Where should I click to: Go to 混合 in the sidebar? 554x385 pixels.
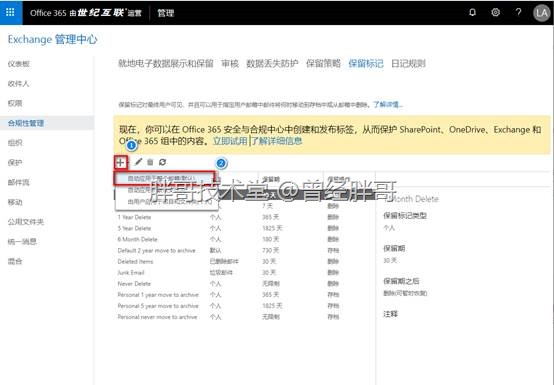15,262
